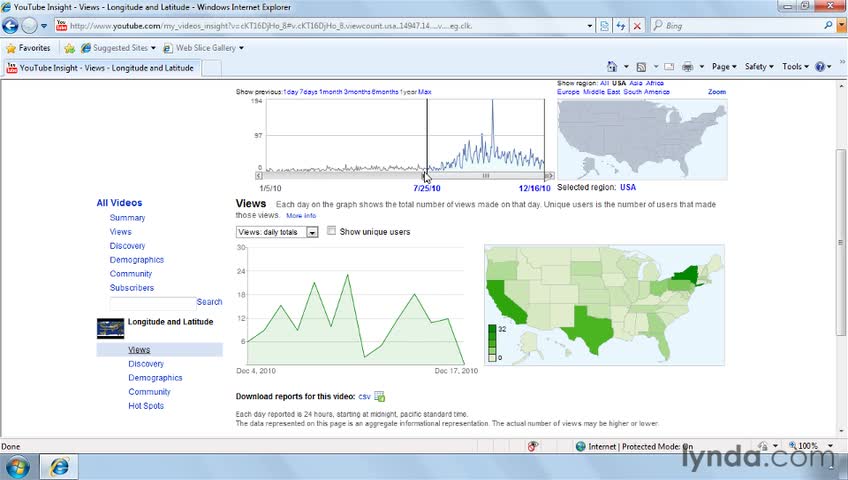Select the South America region link
848x480 pixels.
click(646, 92)
